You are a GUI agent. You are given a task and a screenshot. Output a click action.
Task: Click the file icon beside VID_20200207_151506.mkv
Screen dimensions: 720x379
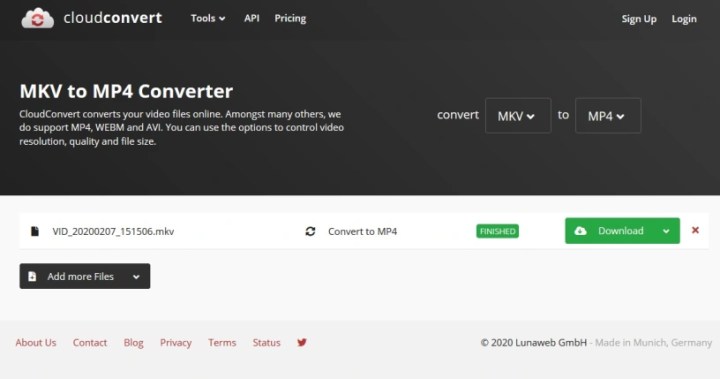[x=34, y=231]
